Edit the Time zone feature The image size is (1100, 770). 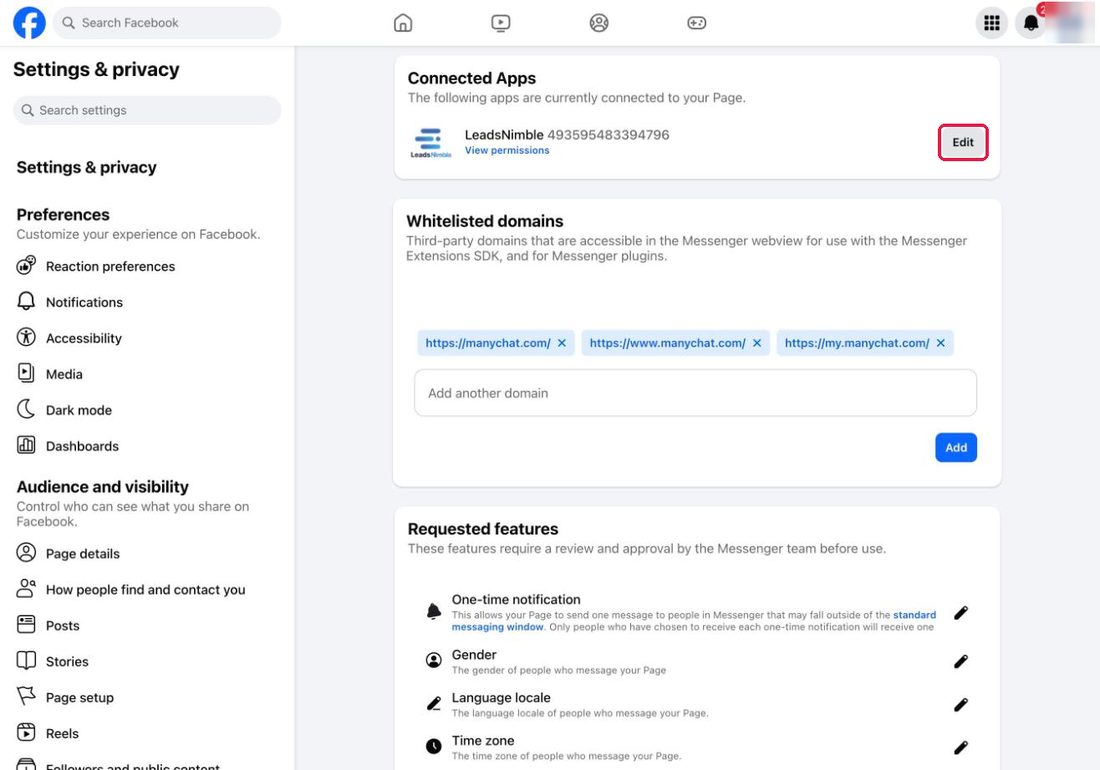pyautogui.click(x=961, y=748)
